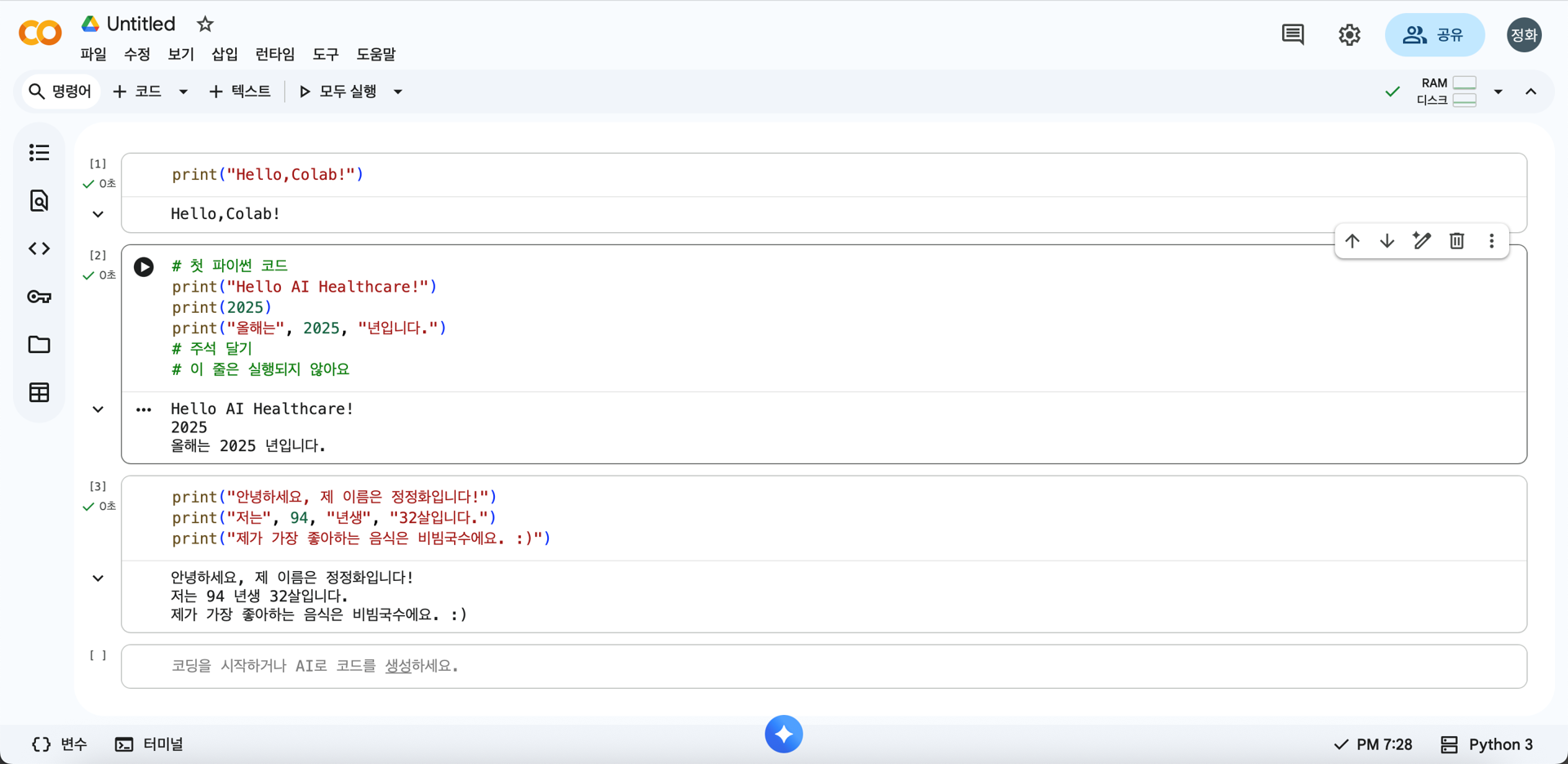Open the files folder sidebar icon
Viewport: 1568px width, 764px height.
tap(39, 345)
